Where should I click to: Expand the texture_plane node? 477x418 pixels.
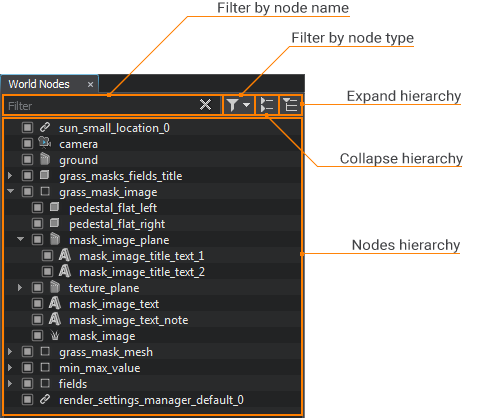click(20, 287)
